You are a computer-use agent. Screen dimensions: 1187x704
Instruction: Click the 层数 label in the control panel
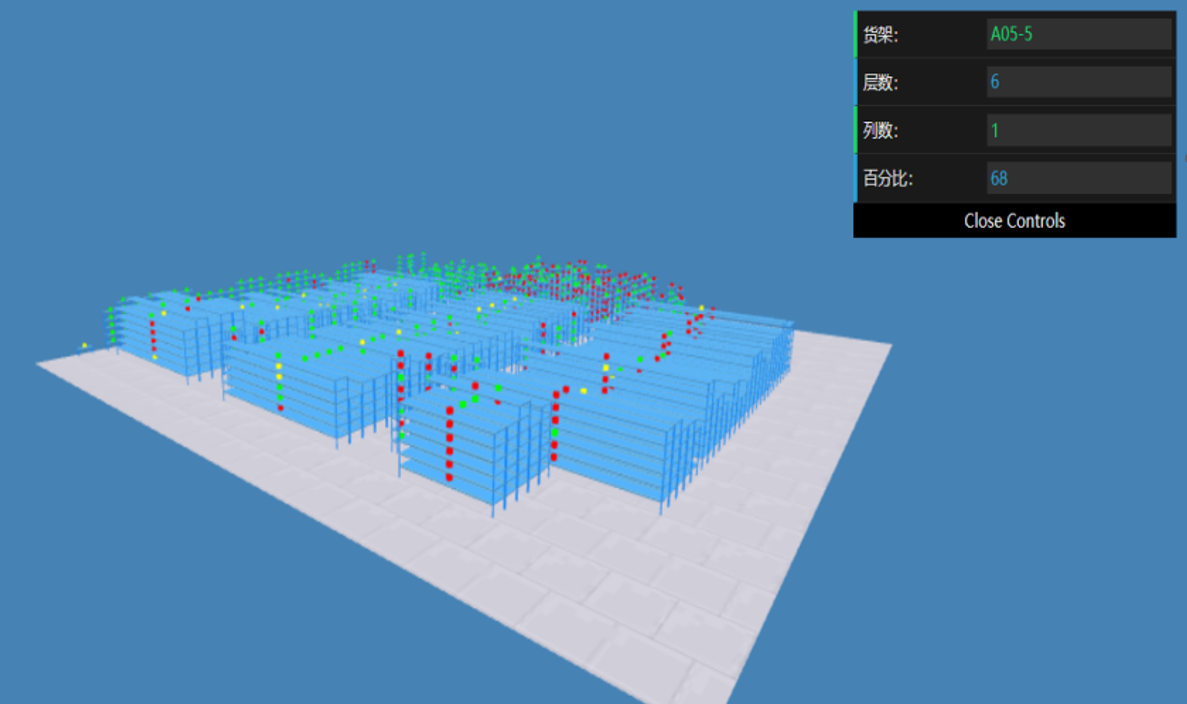[x=881, y=83]
